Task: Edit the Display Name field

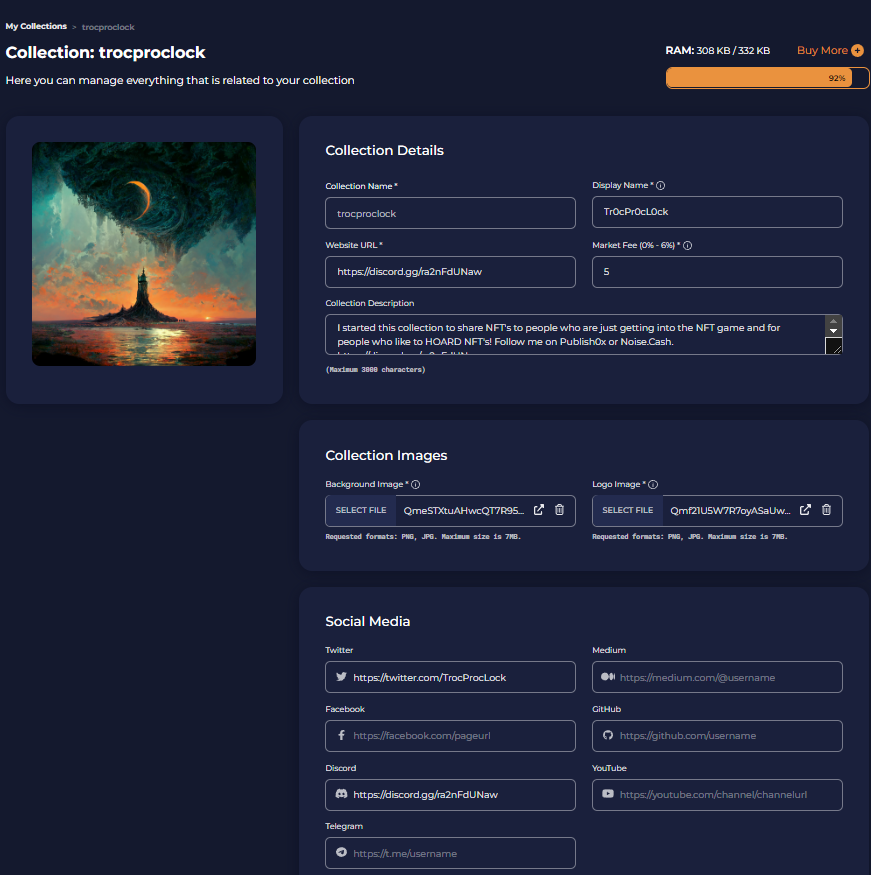Action: 717,212
